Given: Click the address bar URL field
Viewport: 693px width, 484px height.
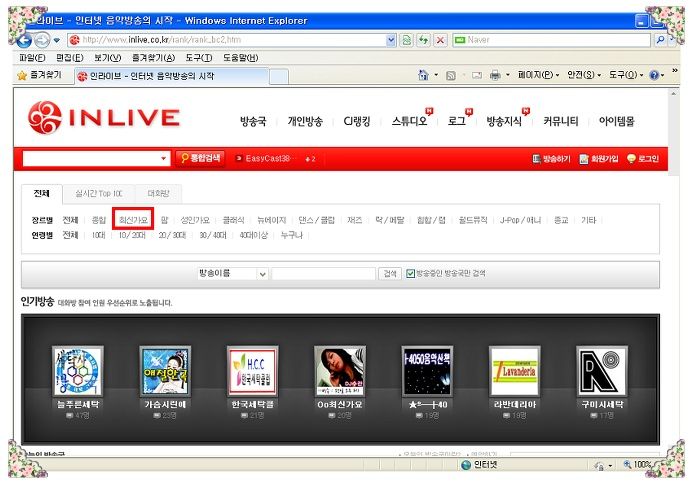Looking at the screenshot, I should tap(228, 40).
